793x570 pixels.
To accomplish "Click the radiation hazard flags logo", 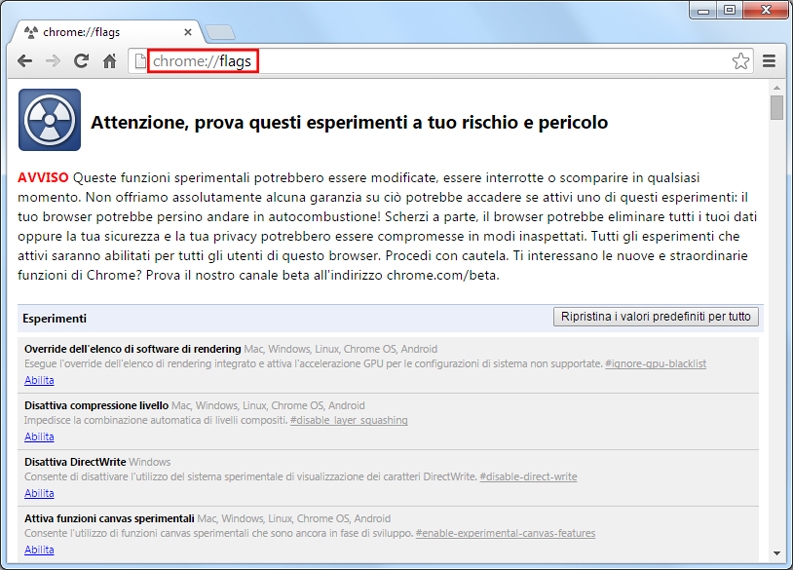I will [x=50, y=120].
